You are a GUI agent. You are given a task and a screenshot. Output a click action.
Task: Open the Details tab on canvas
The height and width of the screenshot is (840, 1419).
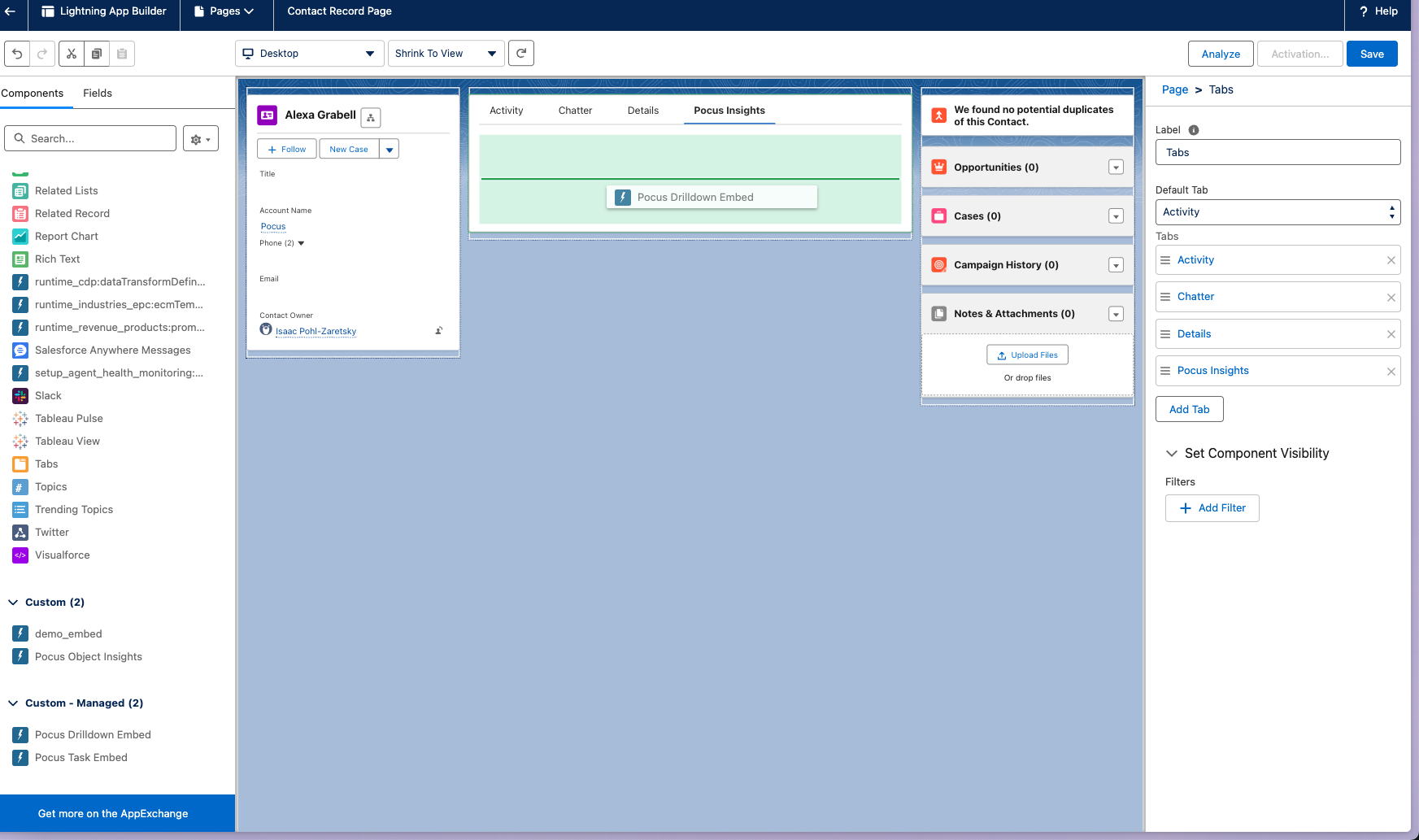pyautogui.click(x=643, y=111)
